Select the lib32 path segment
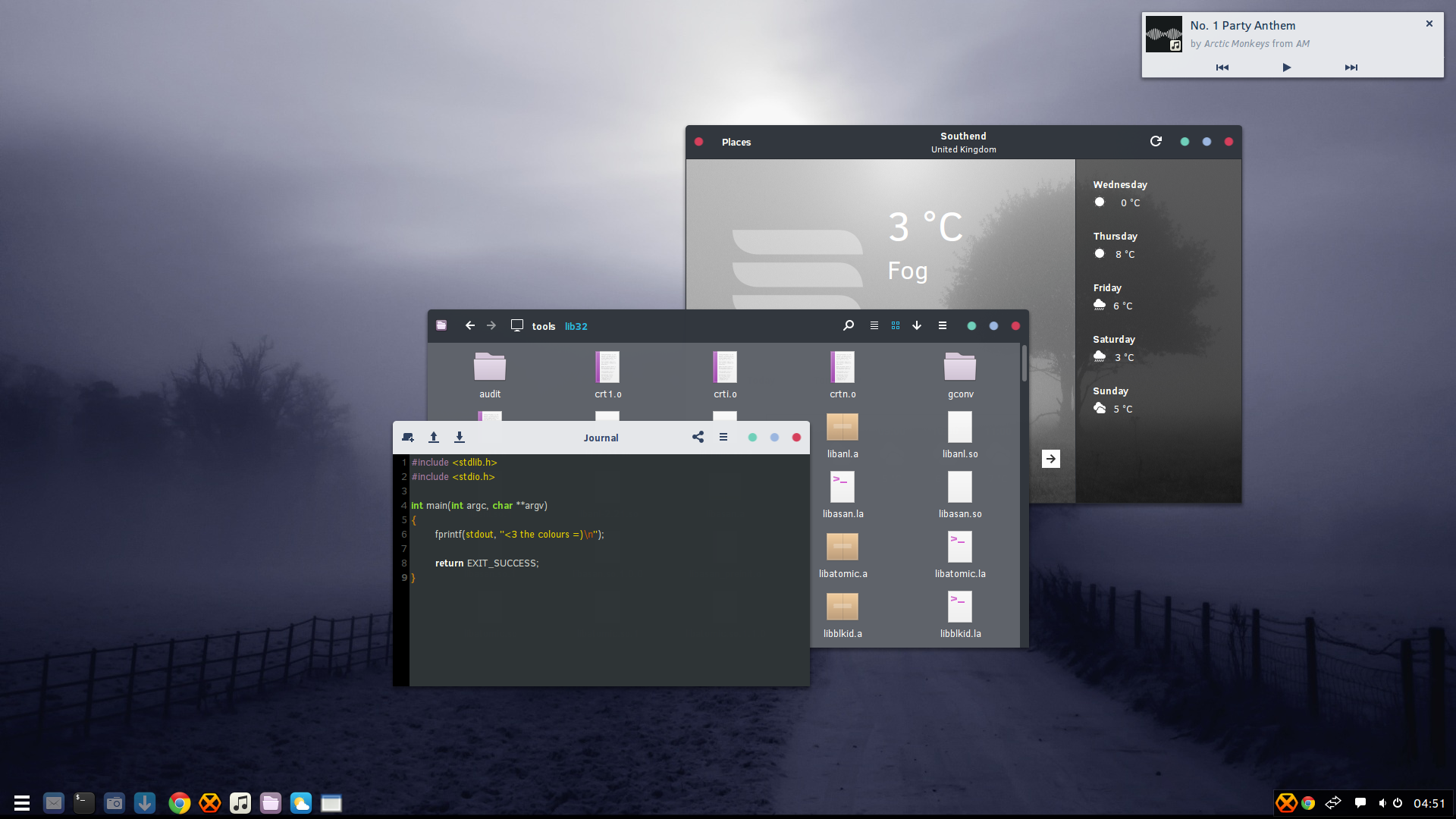This screenshot has height=819, width=1456. (x=576, y=326)
